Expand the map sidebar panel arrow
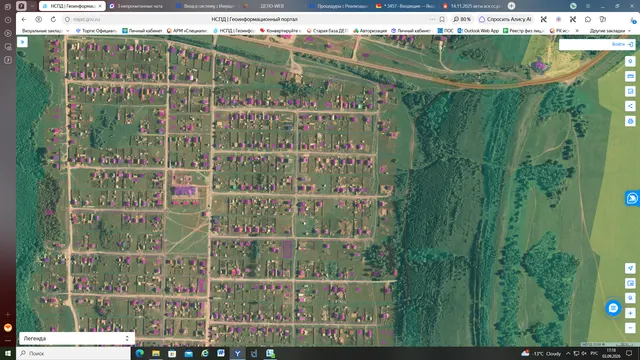The image size is (640, 360). tap(22, 42)
